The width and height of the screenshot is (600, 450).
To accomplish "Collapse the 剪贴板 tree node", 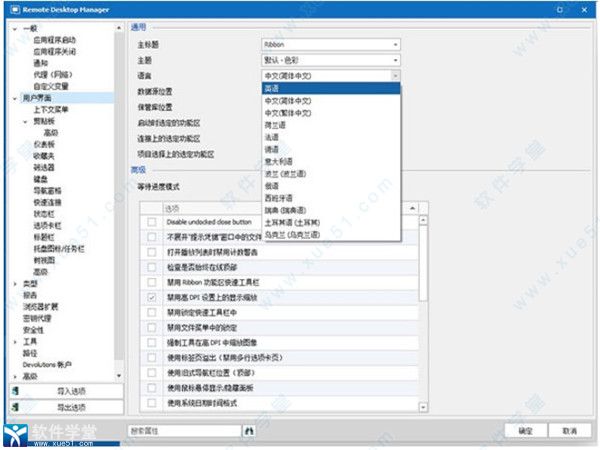I will 25,122.
